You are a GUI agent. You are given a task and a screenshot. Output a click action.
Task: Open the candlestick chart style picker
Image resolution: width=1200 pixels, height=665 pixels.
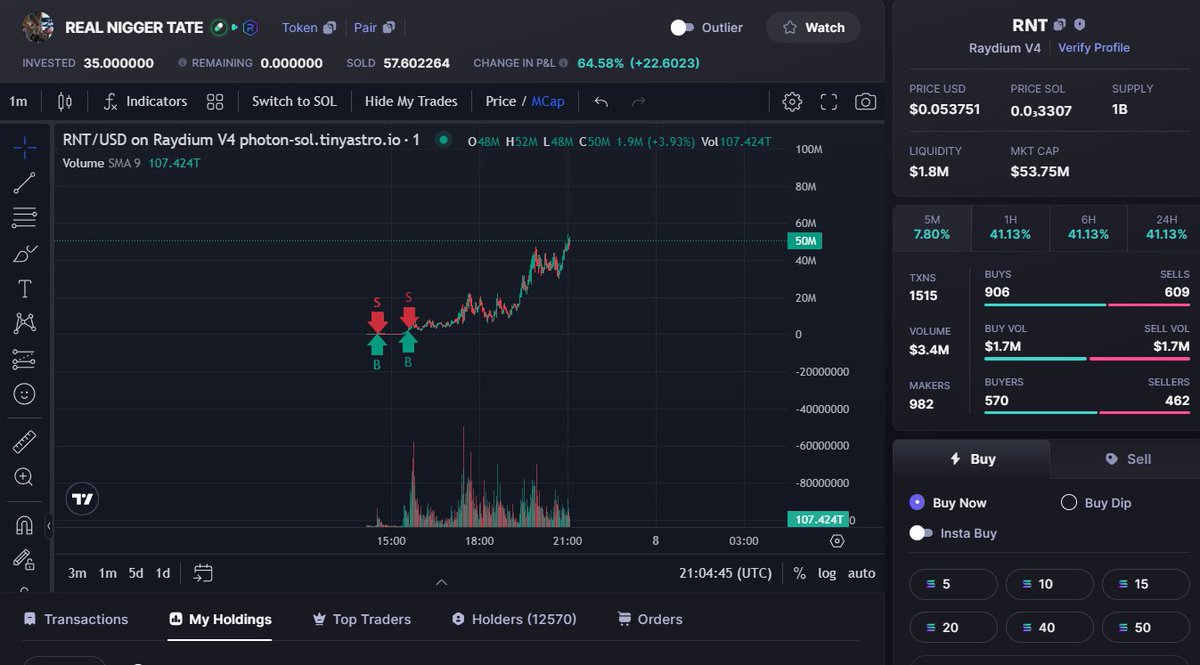[65, 101]
